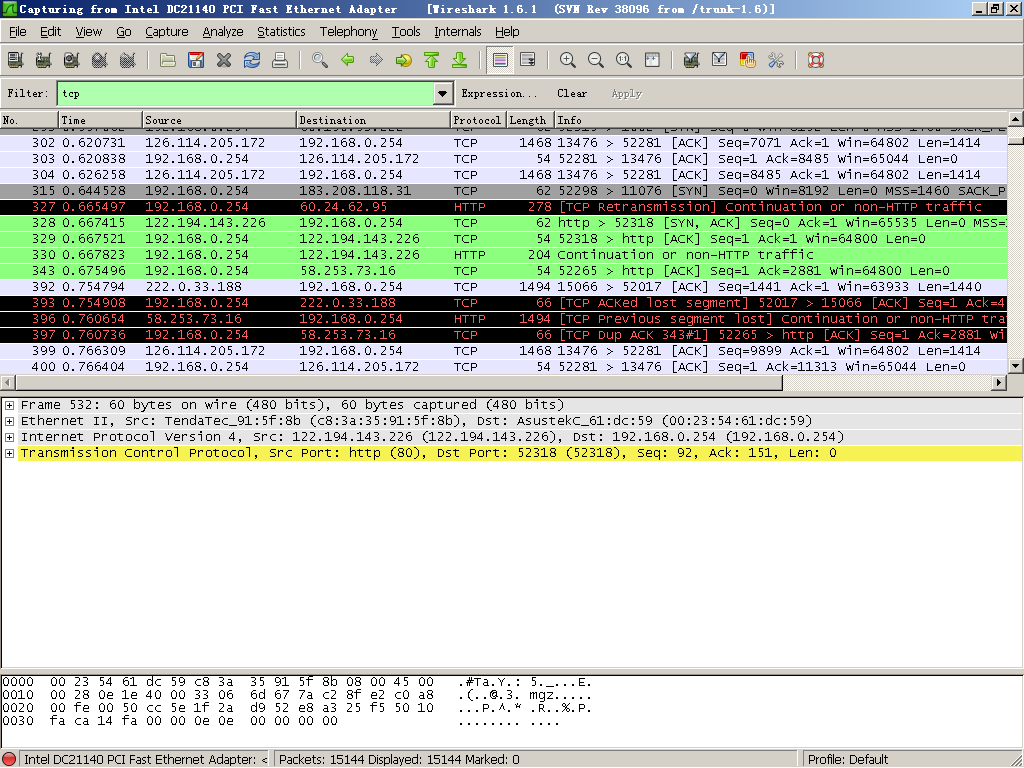Click the start new capture icon
1024x768 pixels.
click(72, 60)
